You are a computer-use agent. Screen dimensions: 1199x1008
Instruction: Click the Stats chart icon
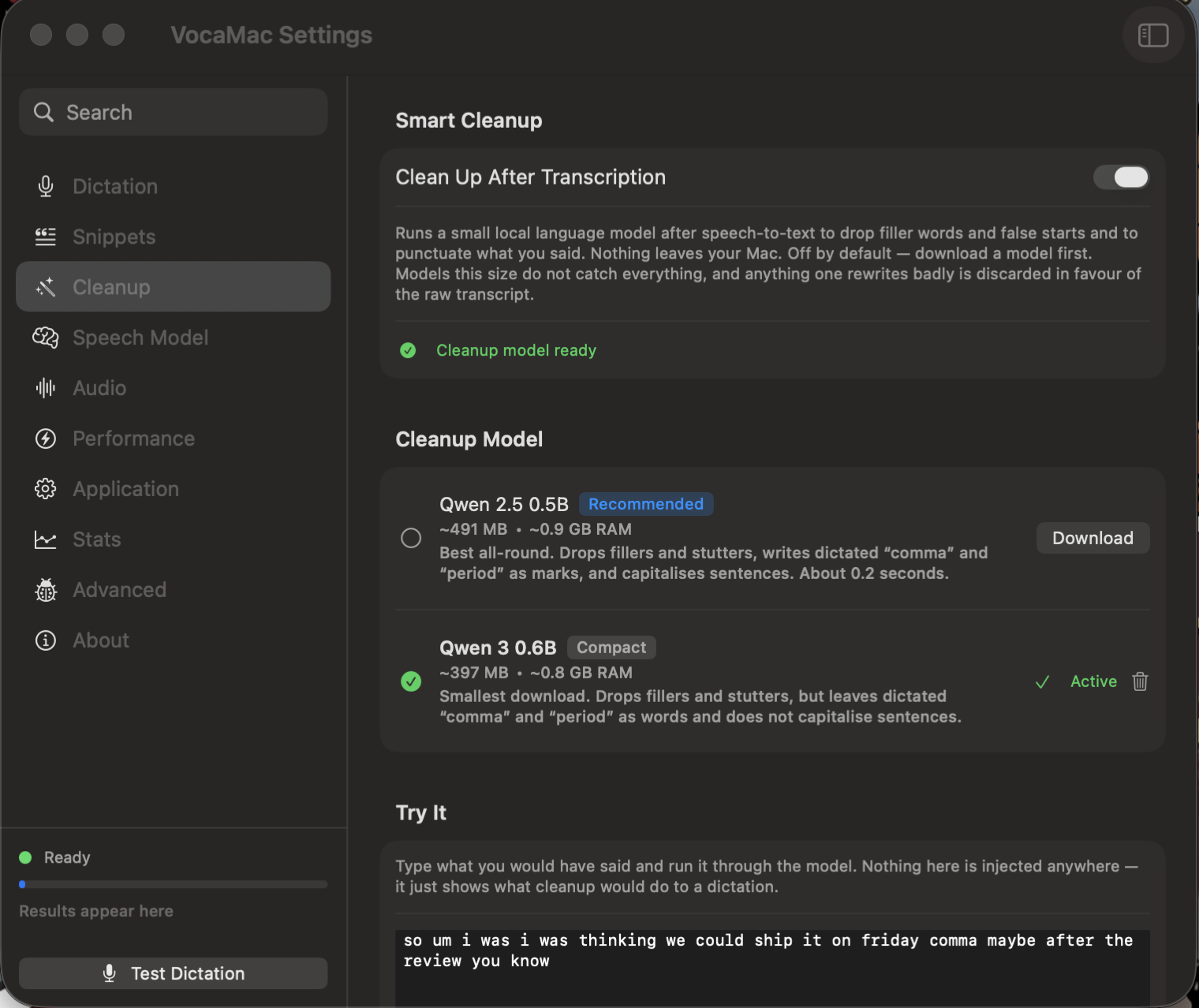(46, 539)
